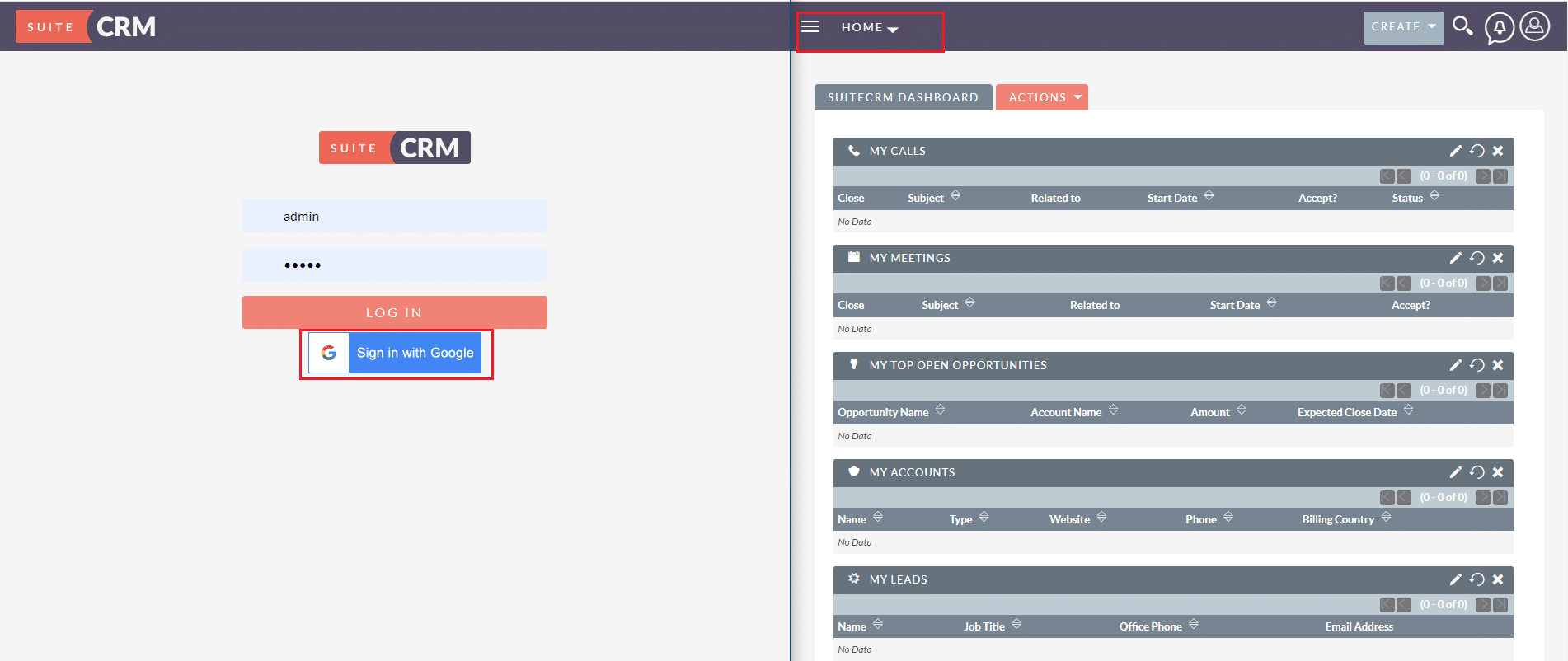The image size is (1568, 661).
Task: Go to previous page in My Accounts
Action: (x=1404, y=498)
